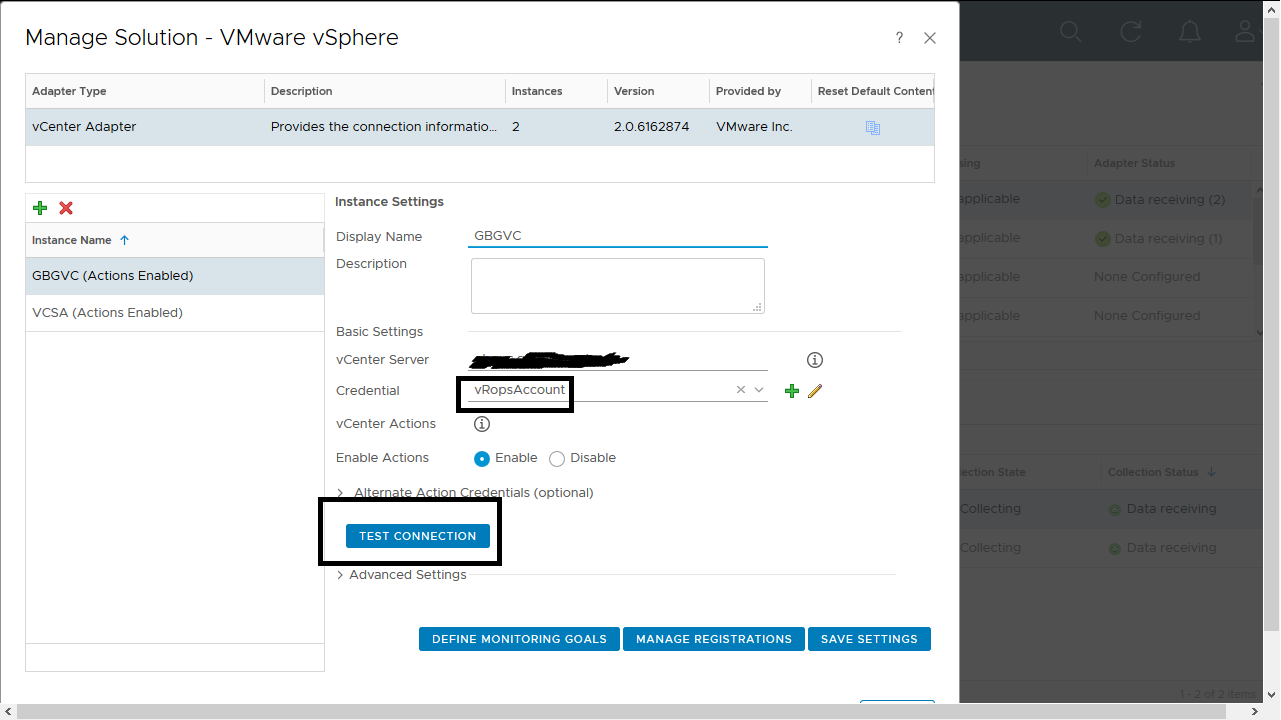Edit credential with the pencil icon
Image resolution: width=1281 pixels, height=720 pixels.
815,391
